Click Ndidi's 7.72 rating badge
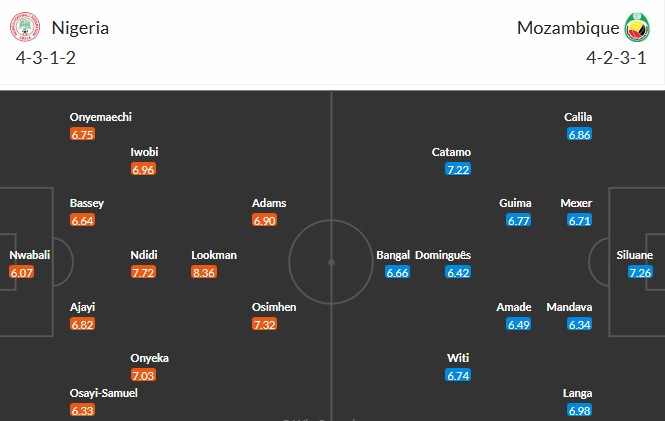This screenshot has width=665, height=421. coord(144,271)
